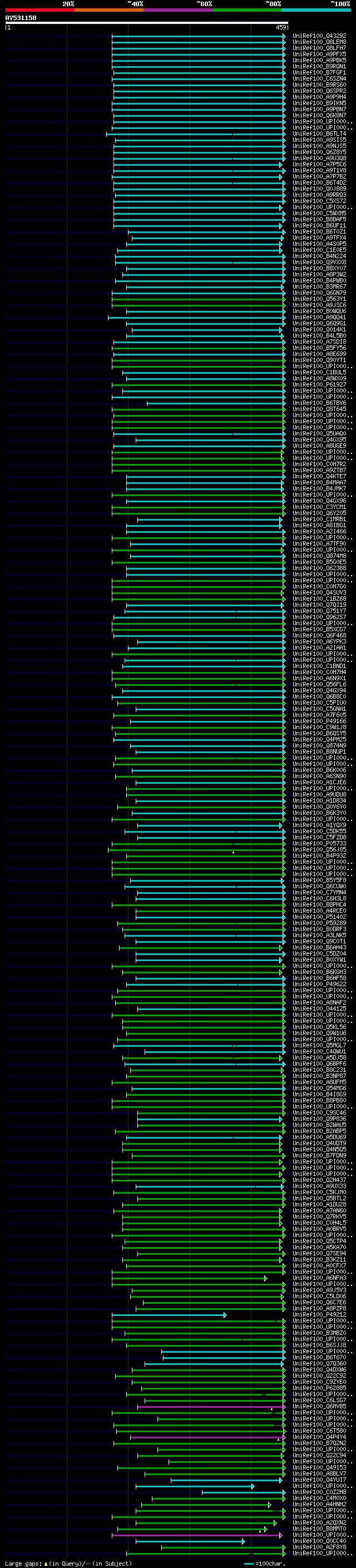Select hit UniRef100_Q7Q360
Screen dimensions: 356x1568
click(319, 1363)
